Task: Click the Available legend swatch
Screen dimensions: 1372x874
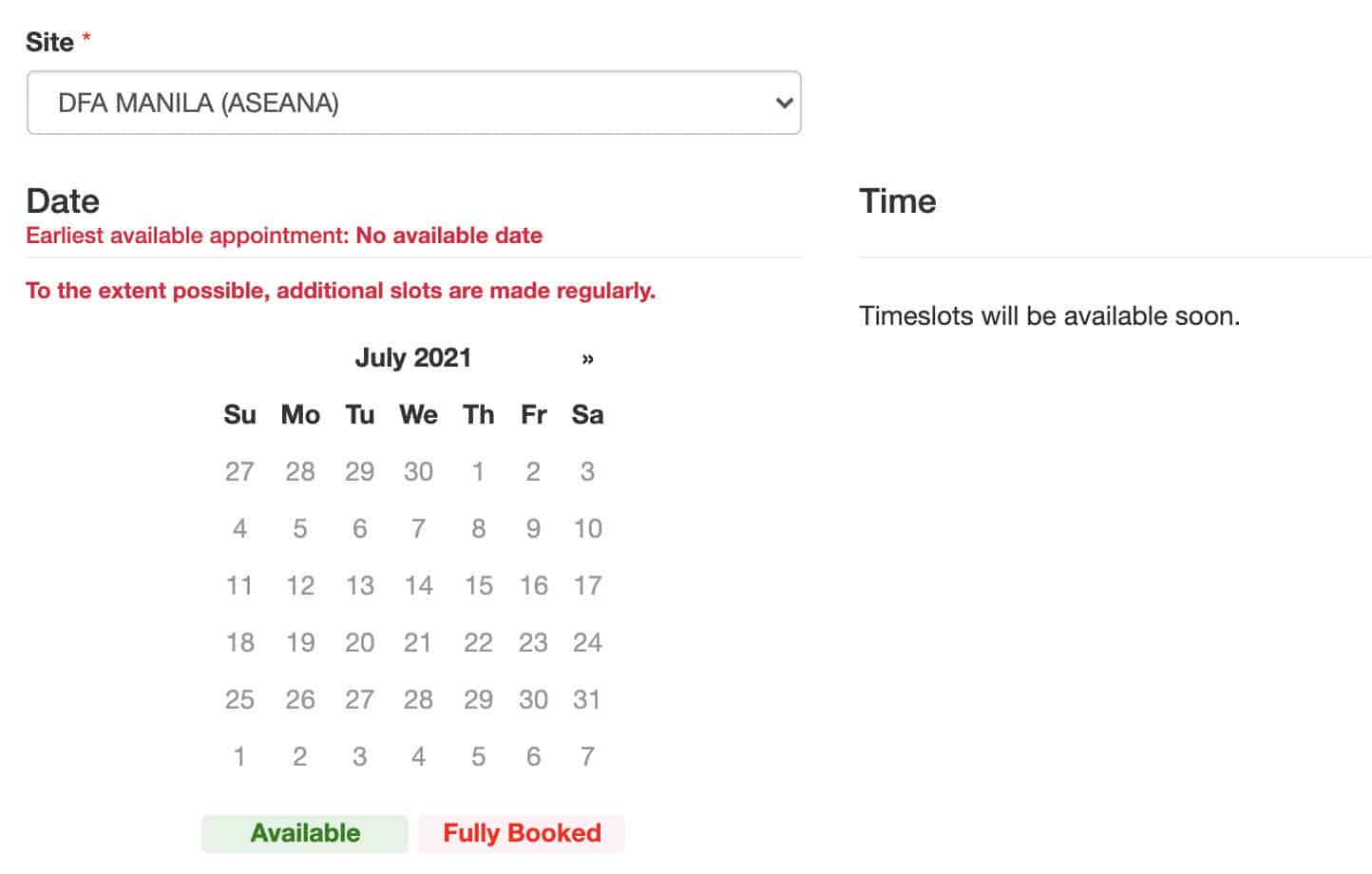Action: pos(305,833)
